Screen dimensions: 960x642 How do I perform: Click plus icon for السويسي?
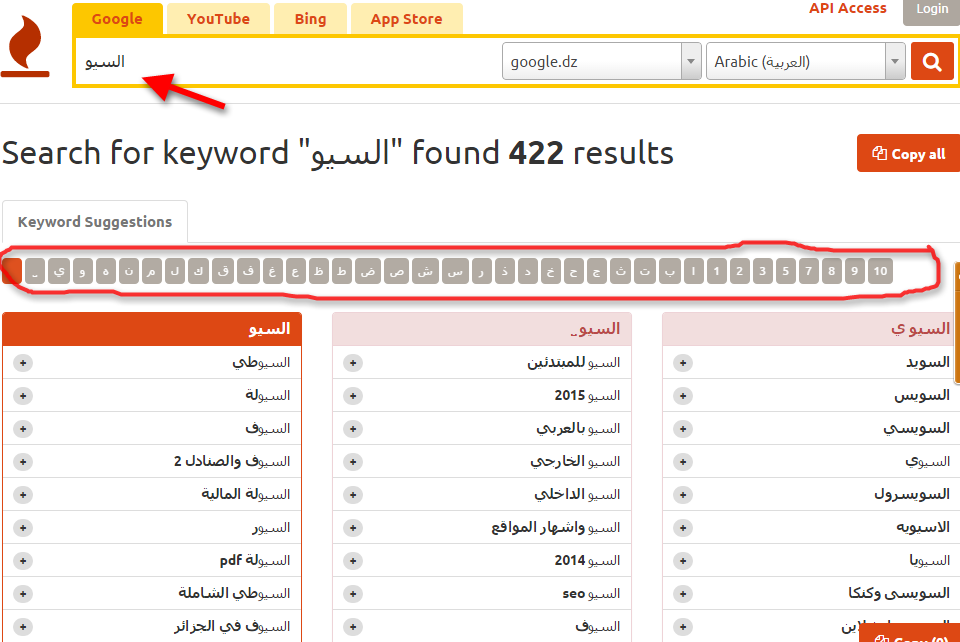[x=683, y=429]
